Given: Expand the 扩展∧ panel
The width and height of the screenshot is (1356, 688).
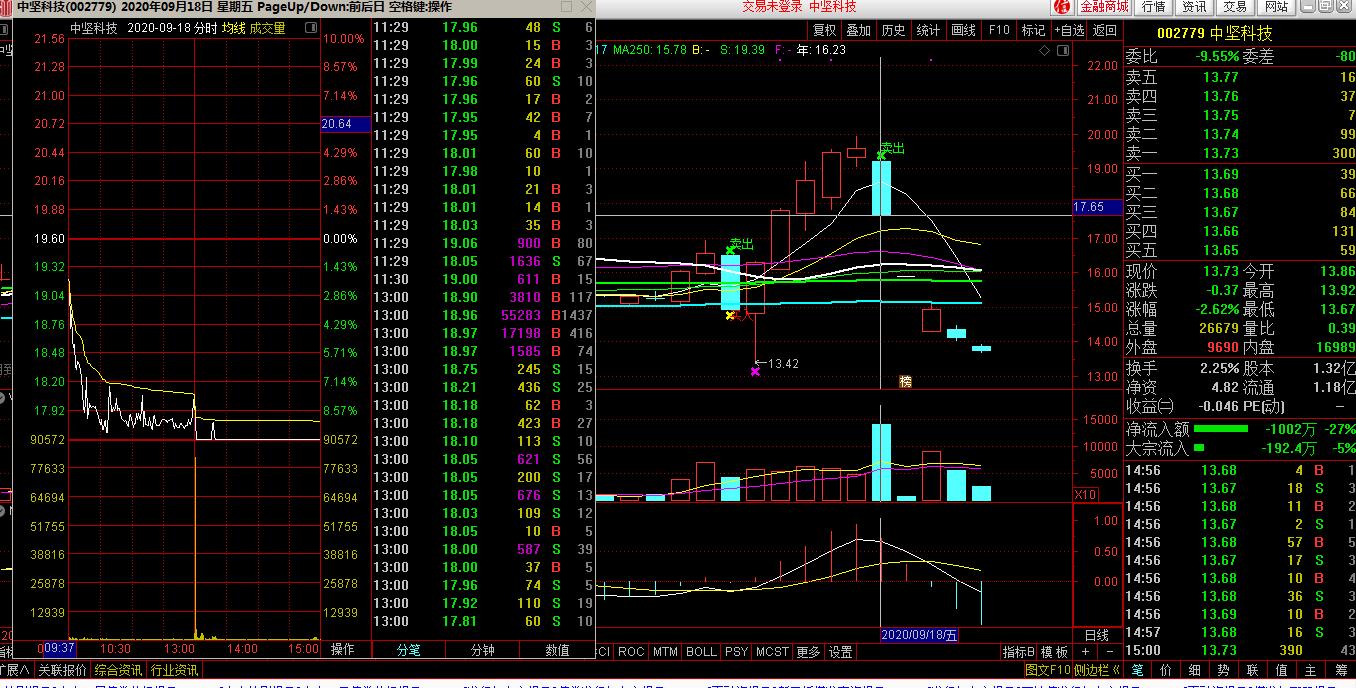Looking at the screenshot, I should (x=15, y=669).
